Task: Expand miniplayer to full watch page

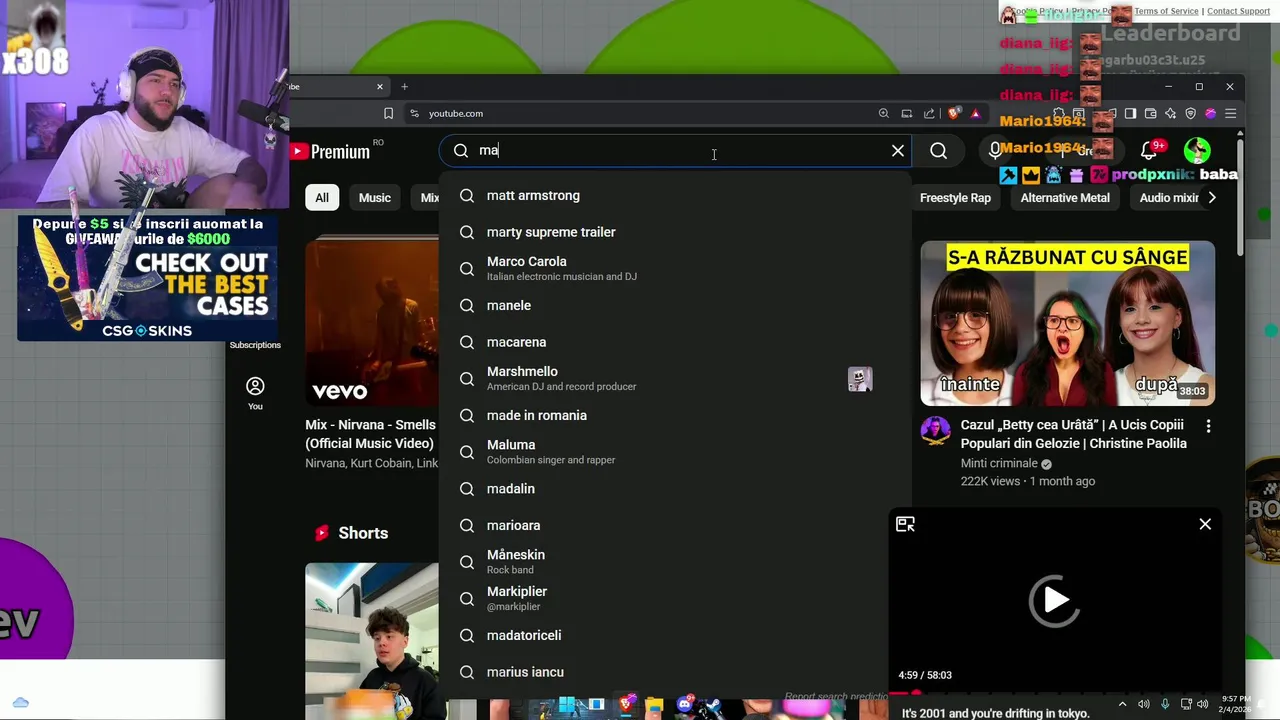Action: [x=905, y=524]
